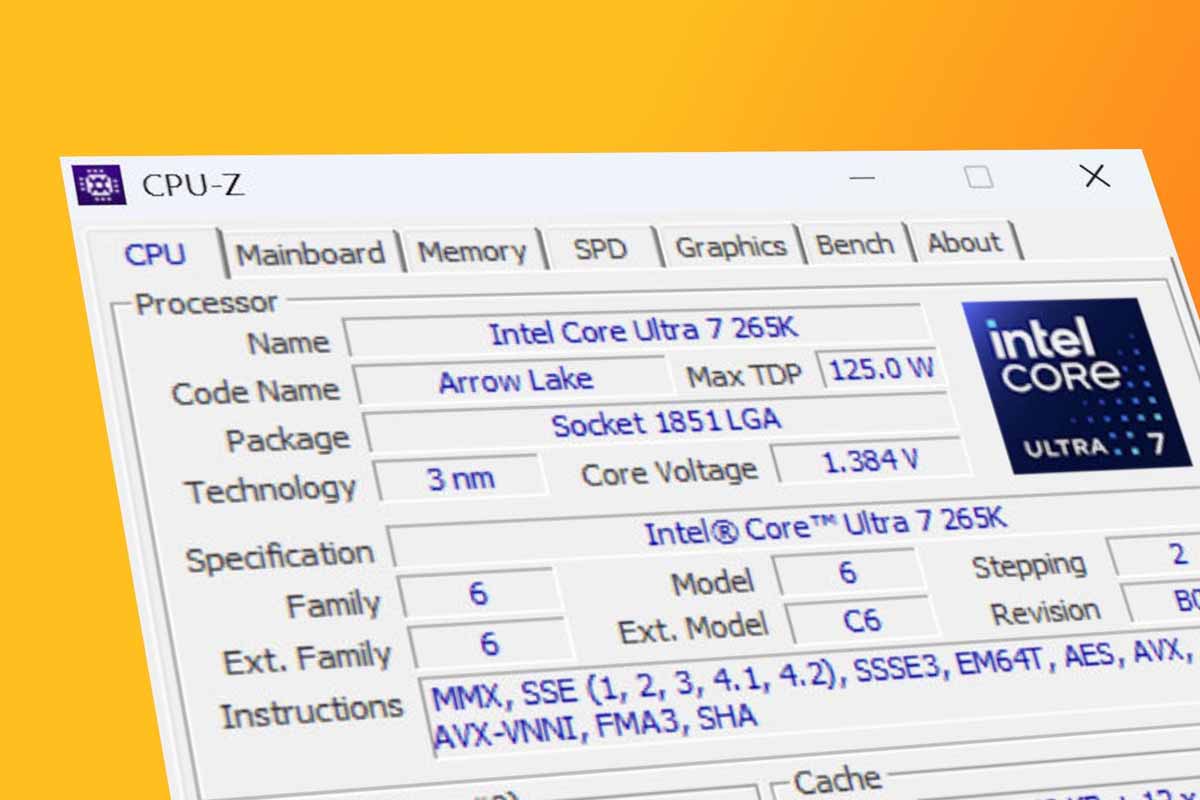Click the maximize button in title bar

(979, 177)
